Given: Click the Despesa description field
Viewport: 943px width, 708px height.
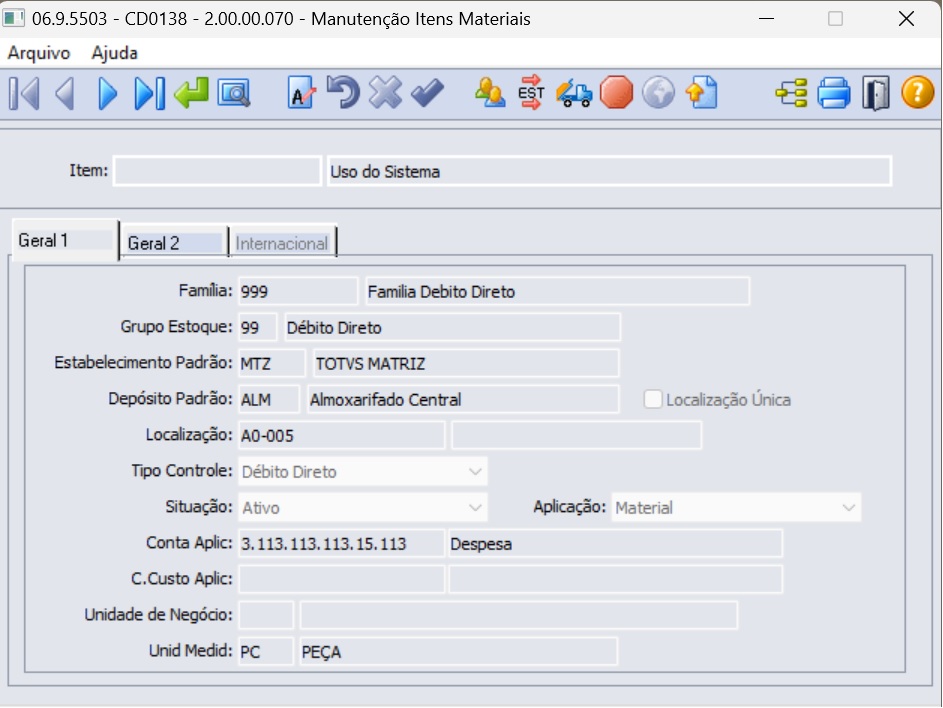Looking at the screenshot, I should pyautogui.click(x=615, y=544).
